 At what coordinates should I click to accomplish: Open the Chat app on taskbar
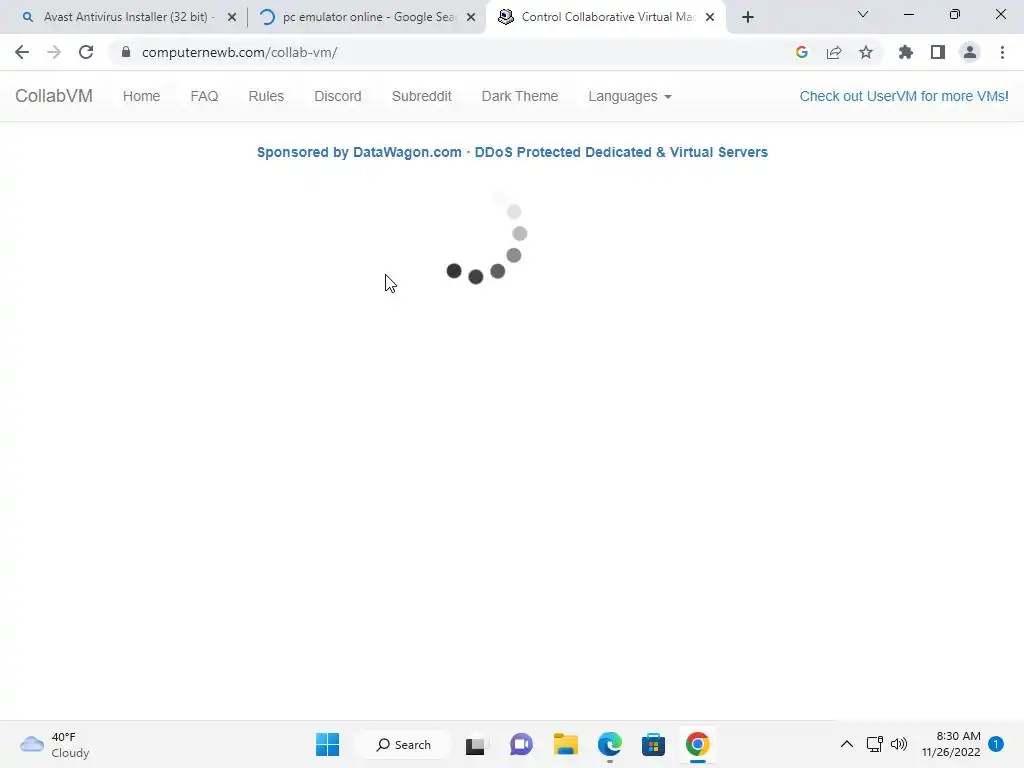point(520,744)
